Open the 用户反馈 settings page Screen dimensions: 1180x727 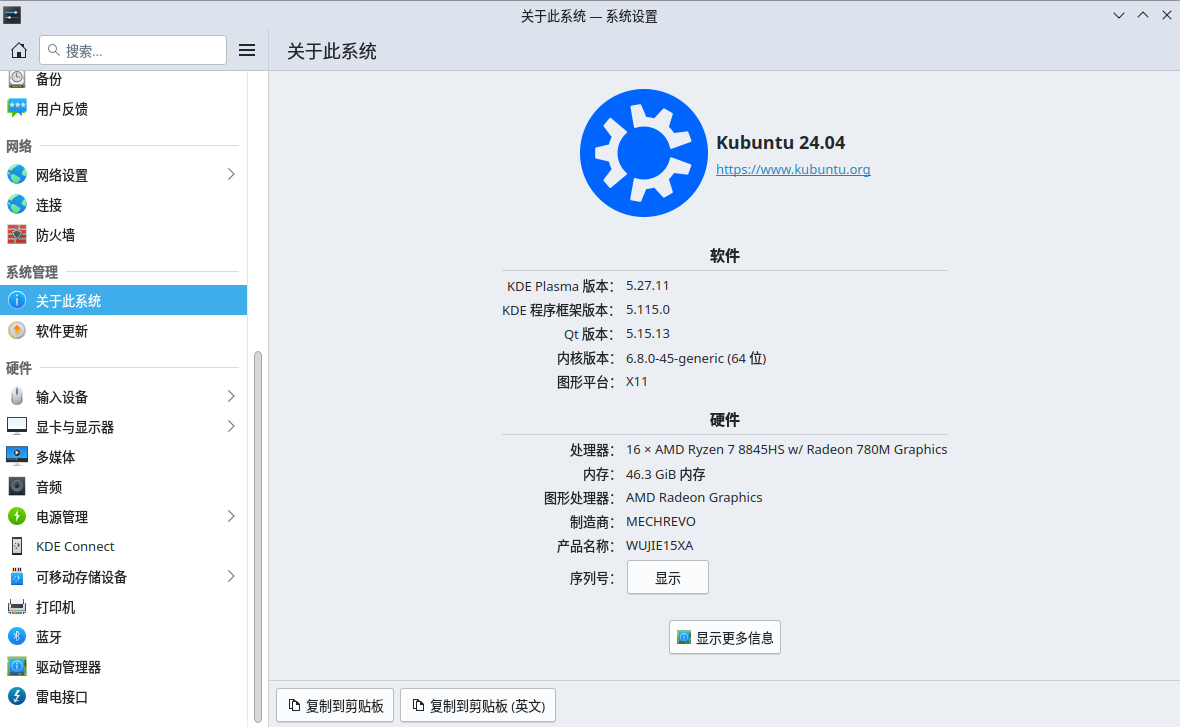pos(123,108)
